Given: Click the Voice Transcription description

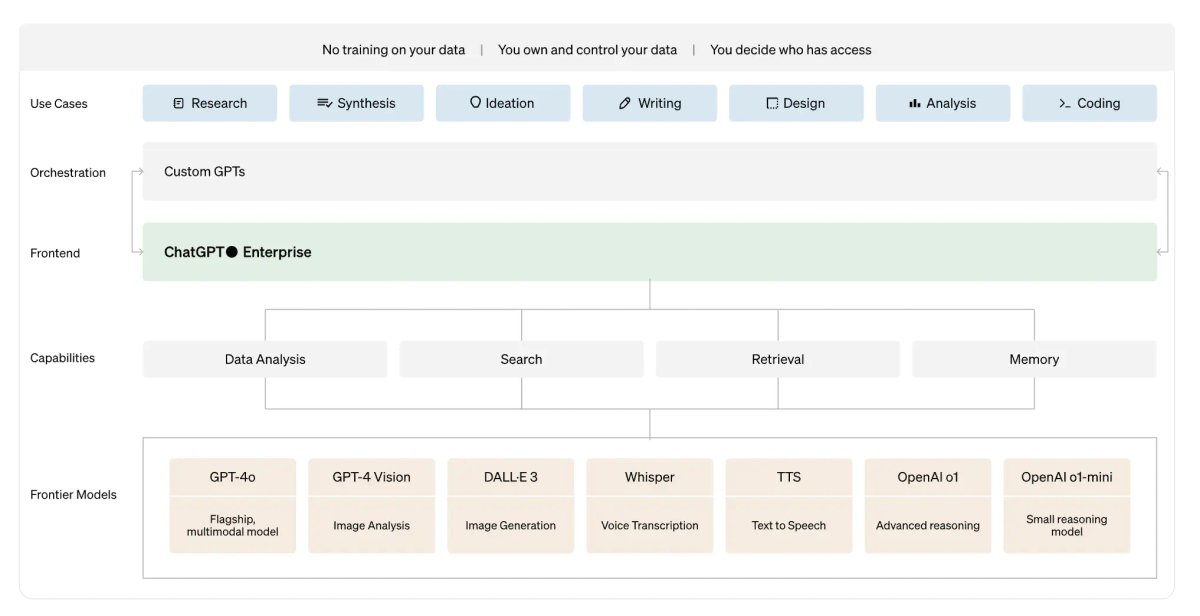Looking at the screenshot, I should (x=650, y=525).
